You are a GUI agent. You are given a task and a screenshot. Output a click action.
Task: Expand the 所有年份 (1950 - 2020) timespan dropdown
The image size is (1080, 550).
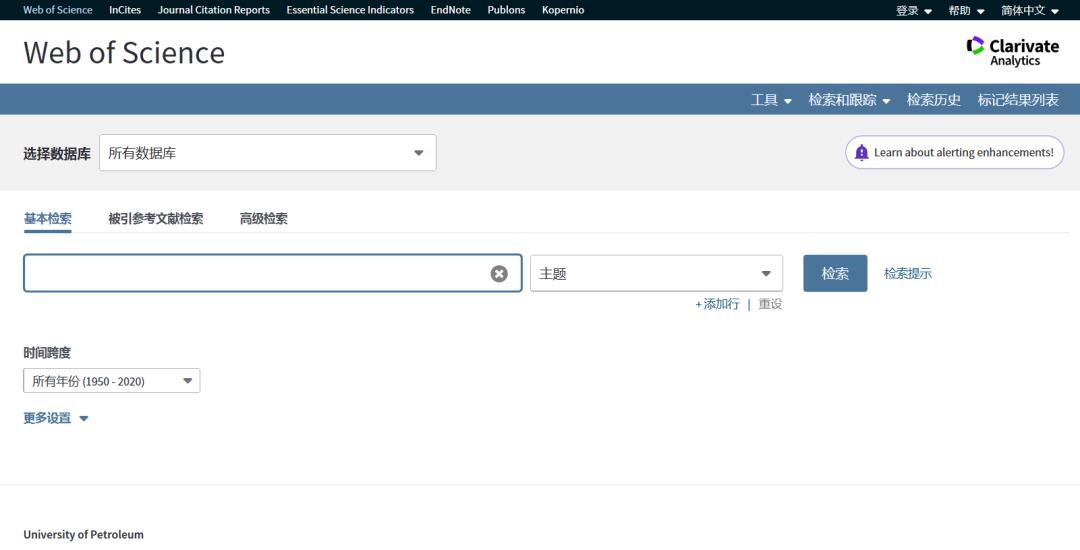click(x=112, y=381)
